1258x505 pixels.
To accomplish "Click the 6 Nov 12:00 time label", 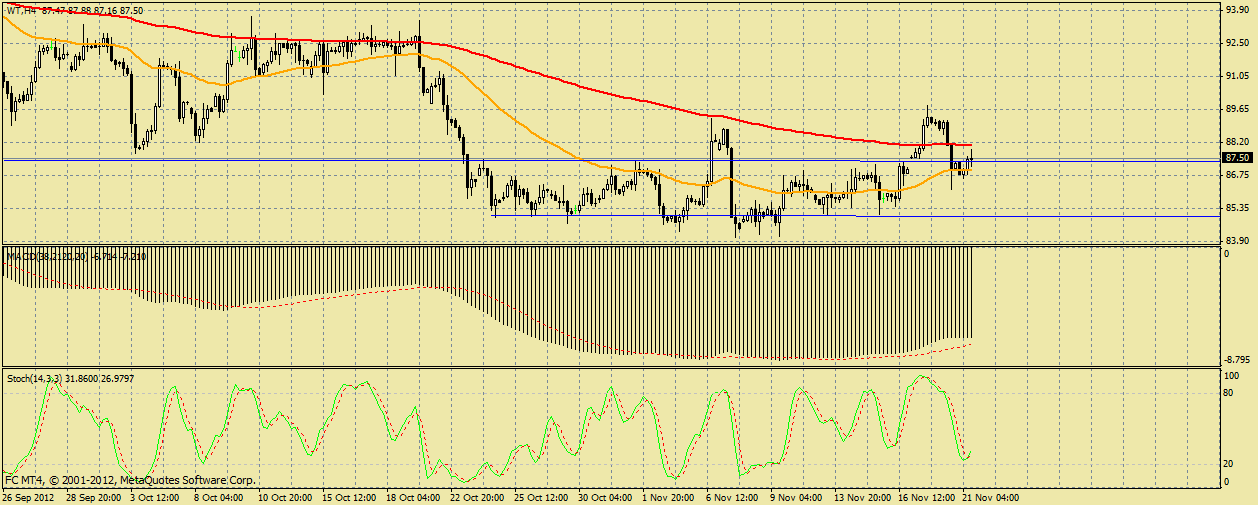I will coord(732,497).
